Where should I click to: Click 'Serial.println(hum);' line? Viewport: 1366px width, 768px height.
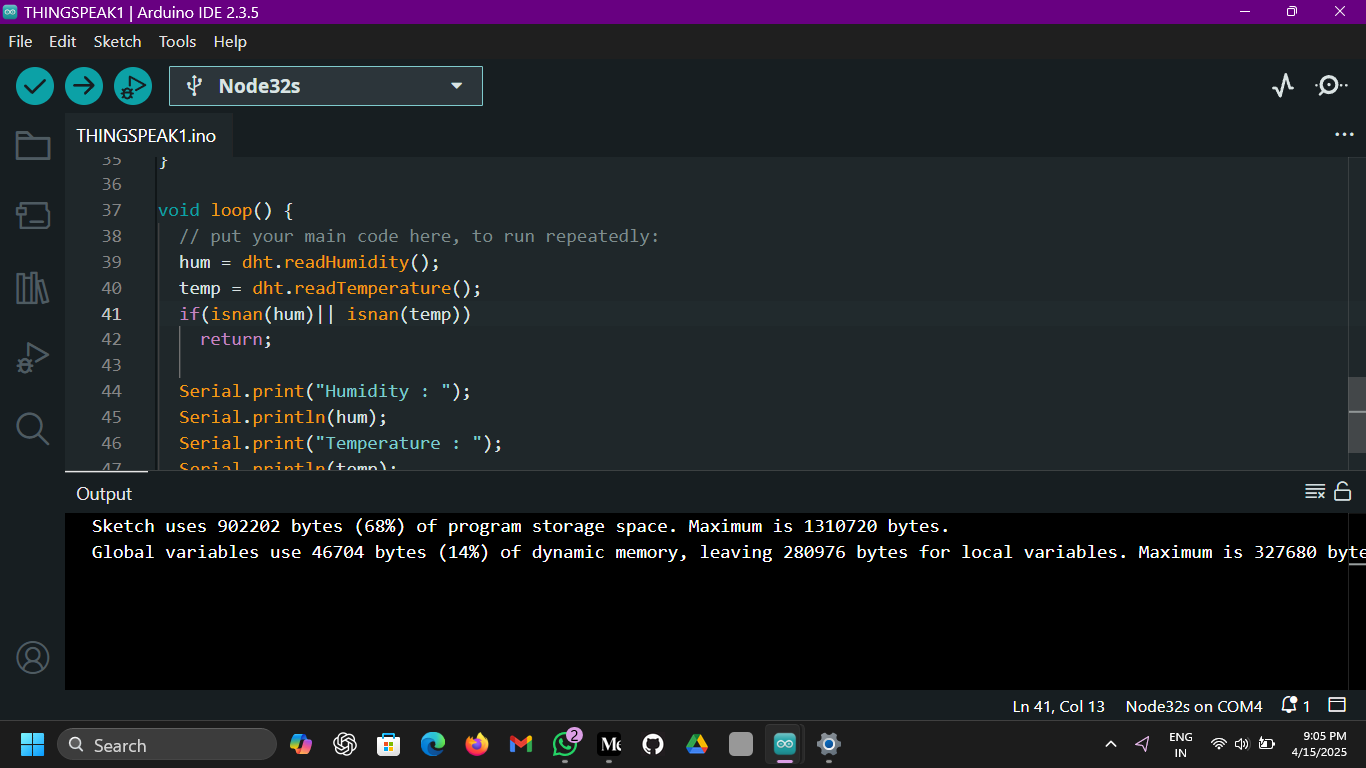coord(283,417)
